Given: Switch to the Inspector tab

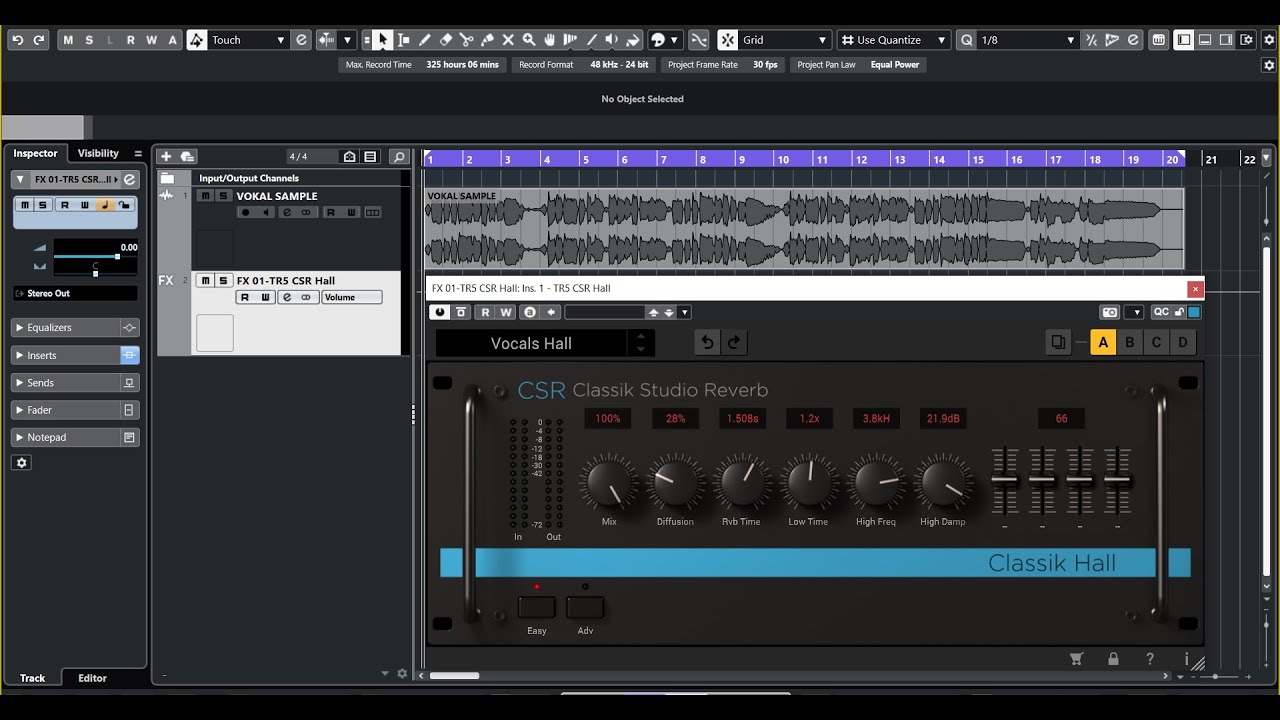Looking at the screenshot, I should pyautogui.click(x=35, y=153).
